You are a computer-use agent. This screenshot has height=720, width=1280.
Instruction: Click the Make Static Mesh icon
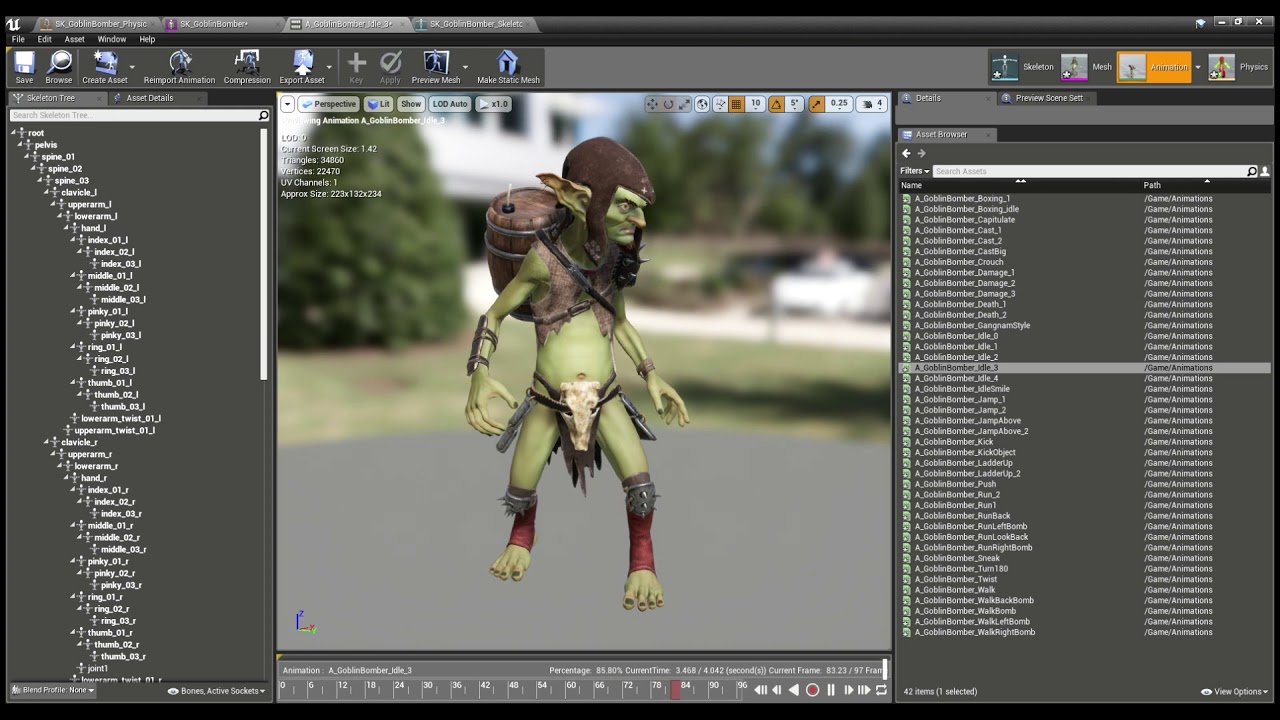(508, 68)
